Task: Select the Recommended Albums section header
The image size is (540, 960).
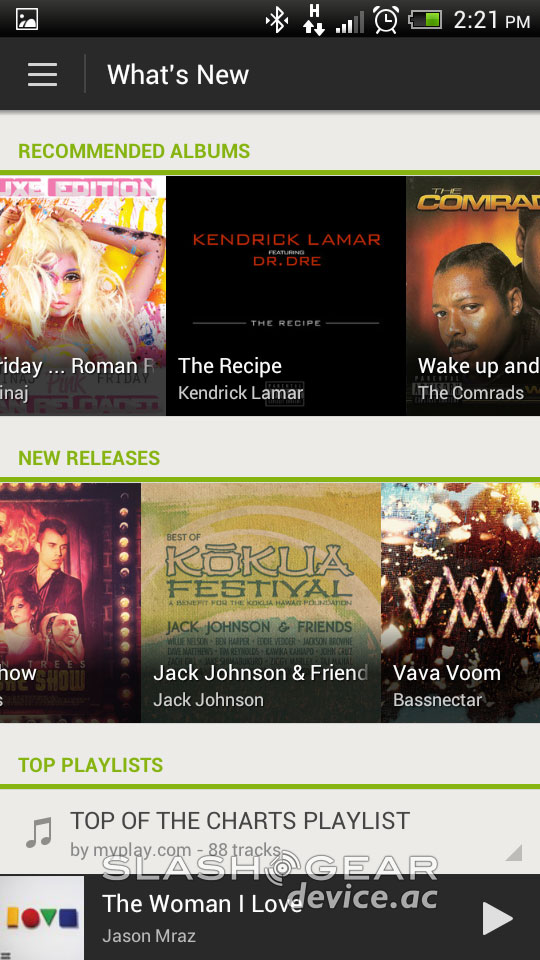Action: [134, 151]
